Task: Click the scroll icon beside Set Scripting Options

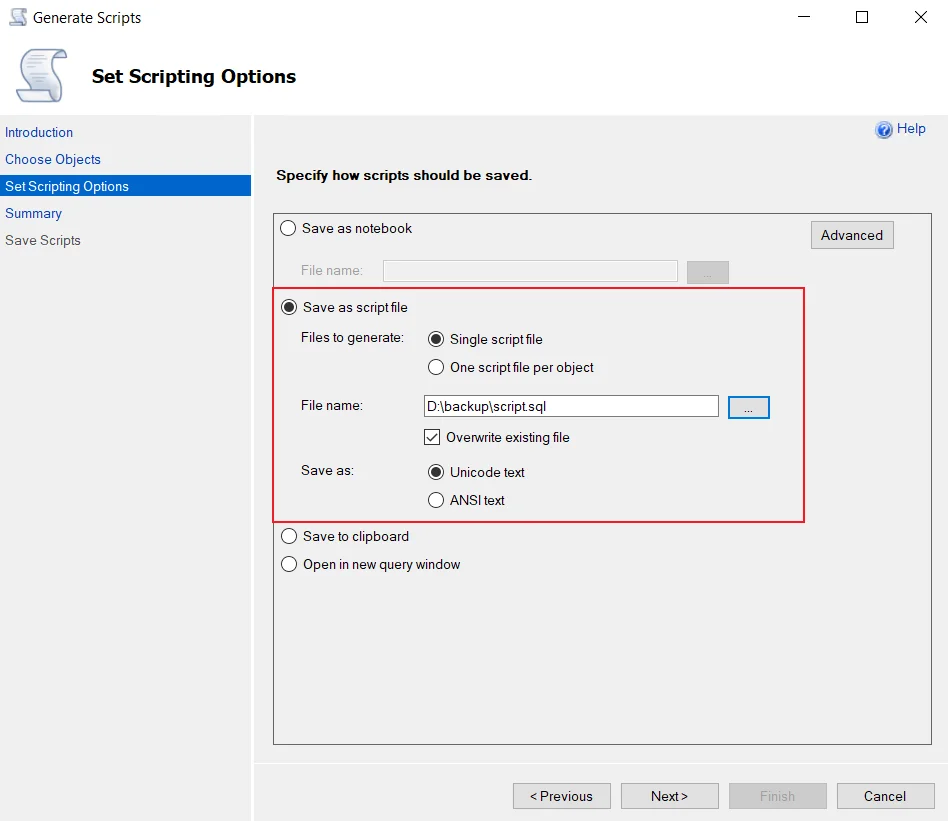Action: (x=42, y=76)
